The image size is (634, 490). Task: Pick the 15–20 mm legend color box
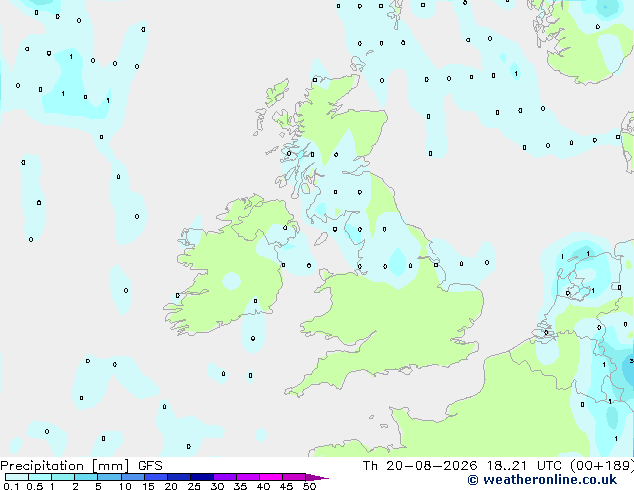tap(156, 477)
